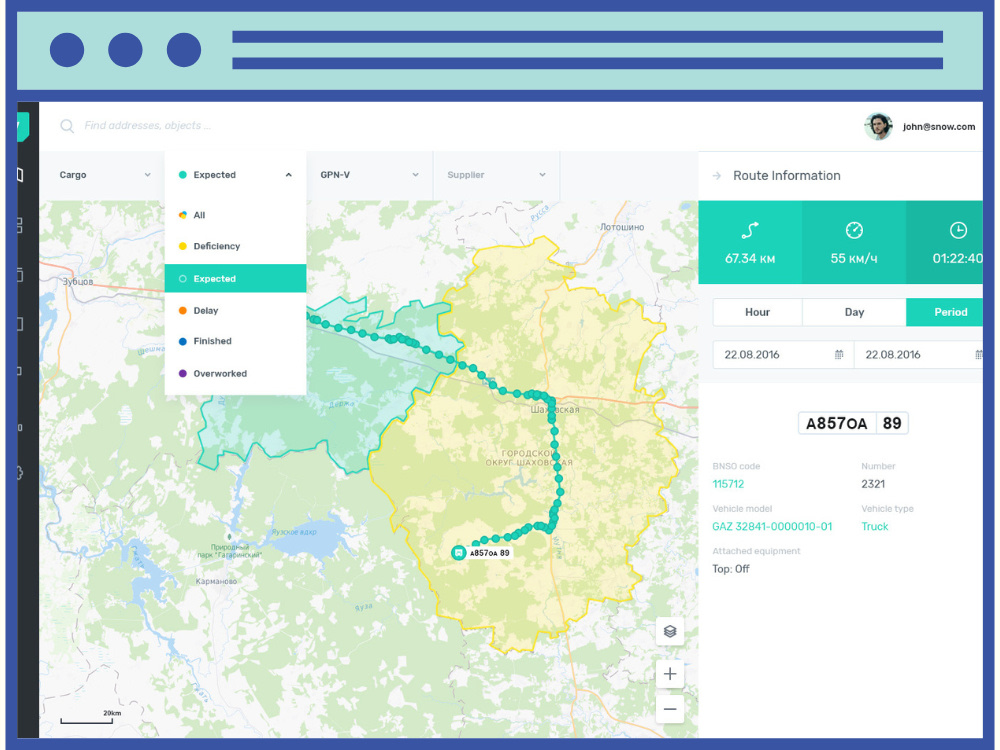Click the truck marker labeled A857OA 89 on map
The image size is (1000, 750).
pos(459,550)
